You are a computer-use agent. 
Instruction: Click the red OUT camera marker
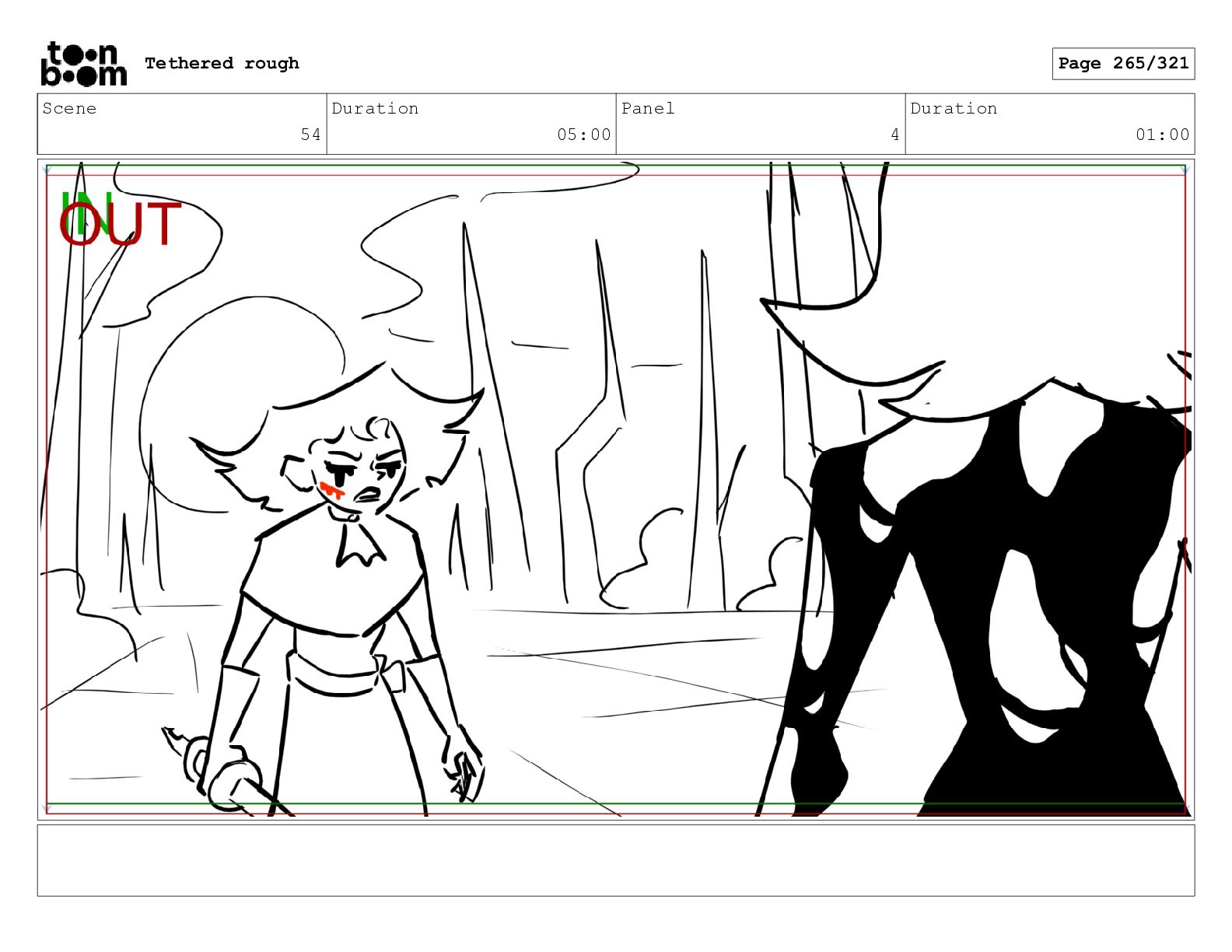120,224
